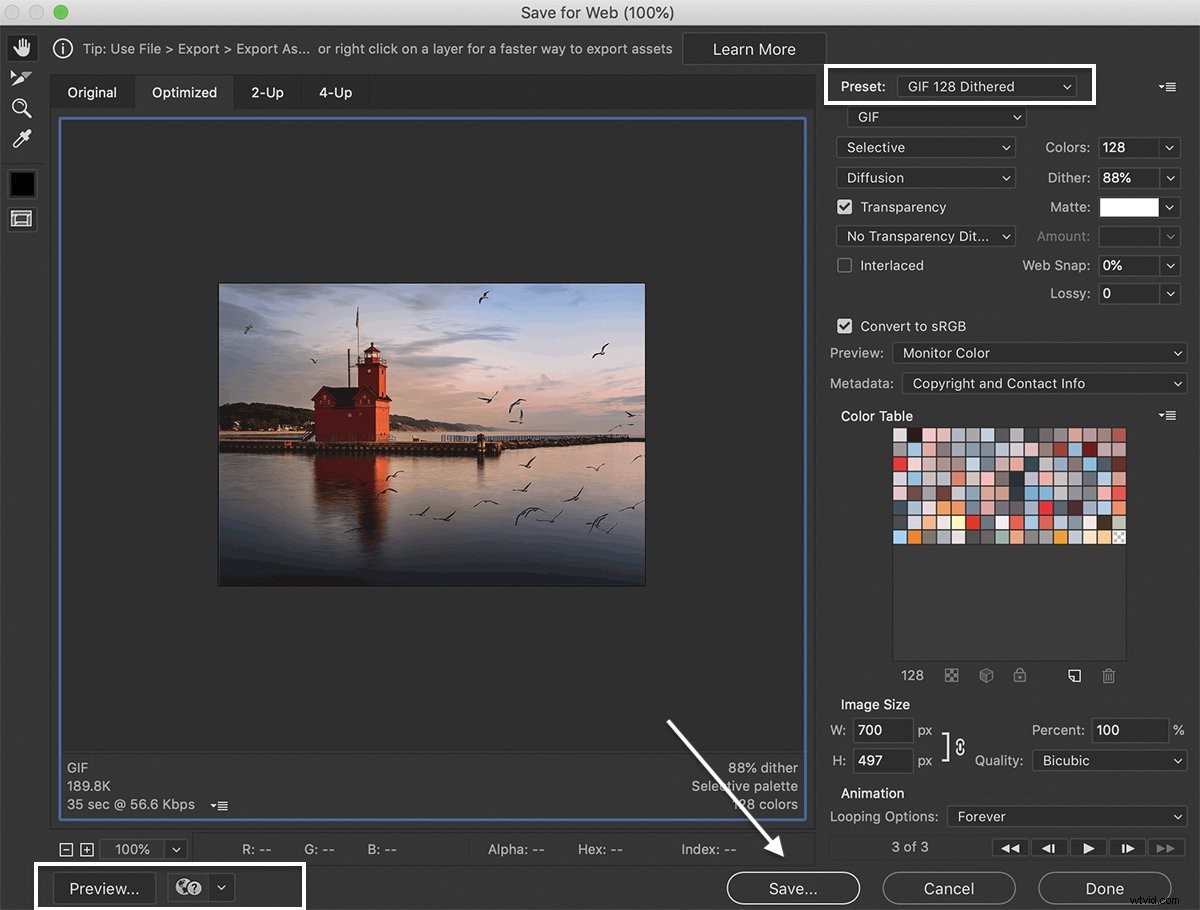
Task: Select the Eyedropper tool
Action: [22, 138]
